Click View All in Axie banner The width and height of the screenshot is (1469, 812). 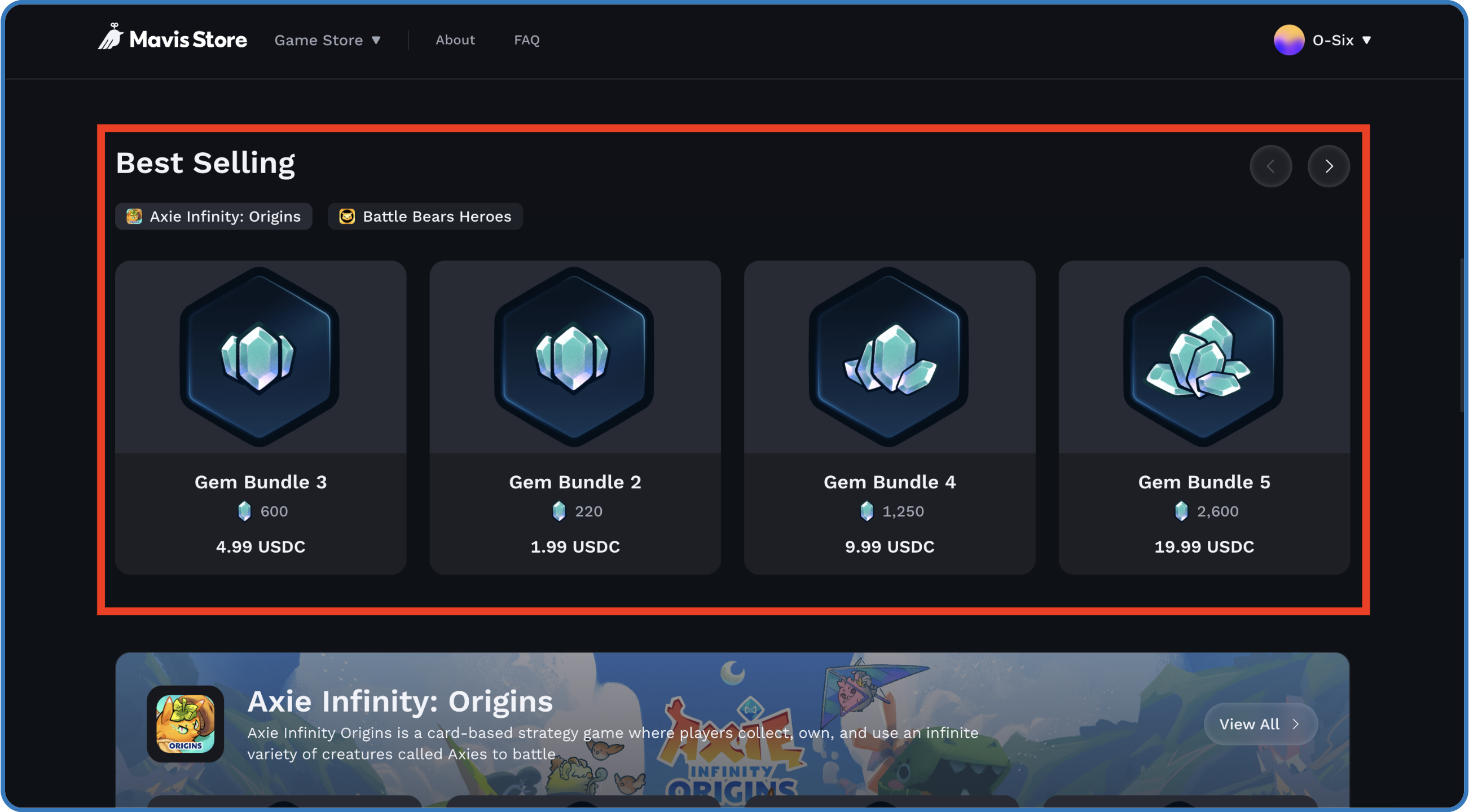point(1260,723)
